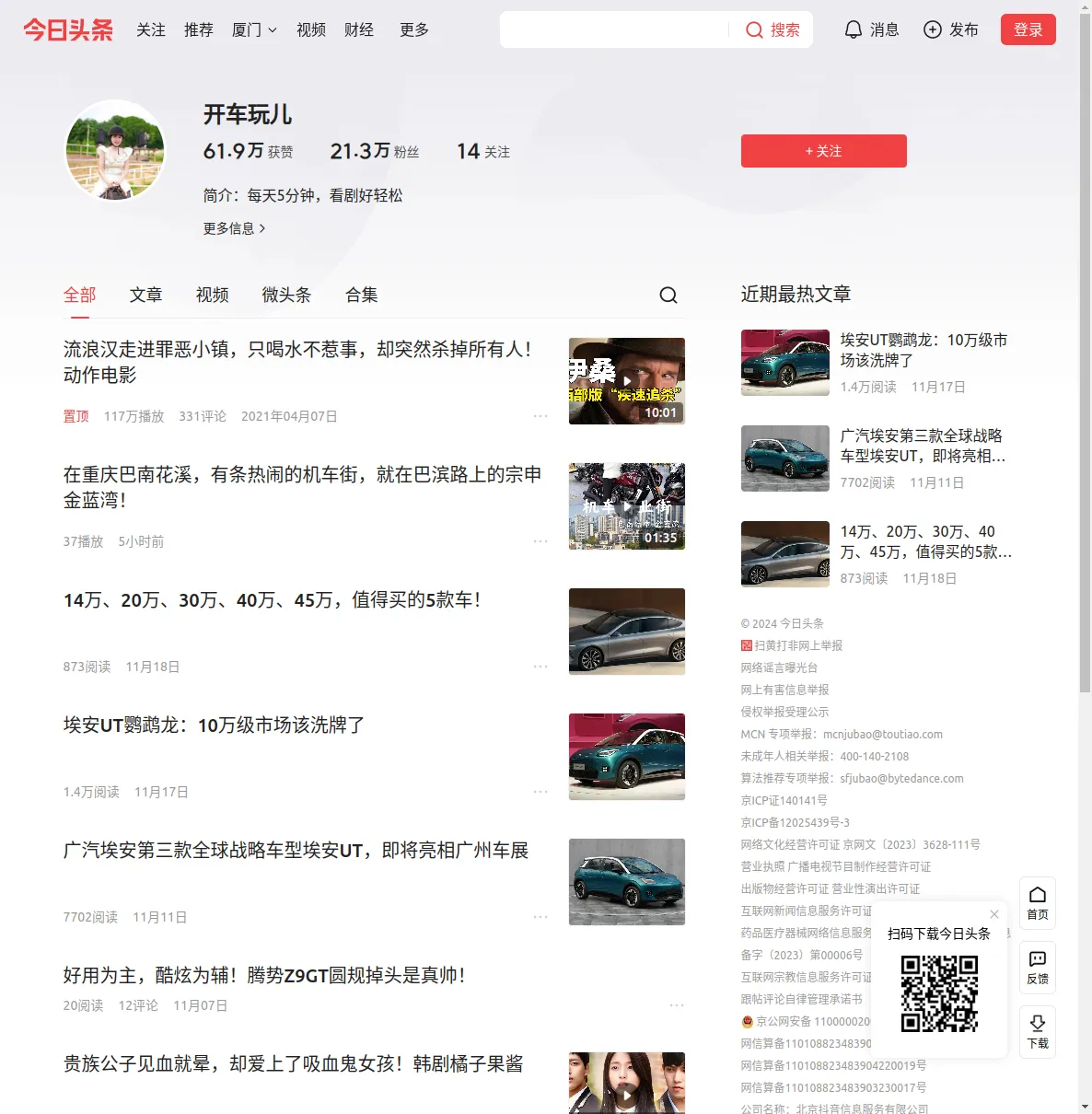This screenshot has width=1092, height=1114.
Task: Click 331评论 on the pinned post
Action: [203, 416]
